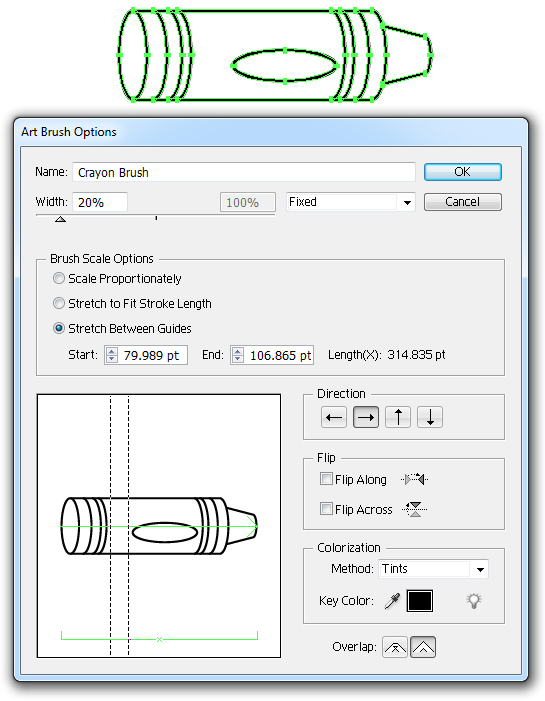Click the Start guide stepper arrows

(x=111, y=355)
